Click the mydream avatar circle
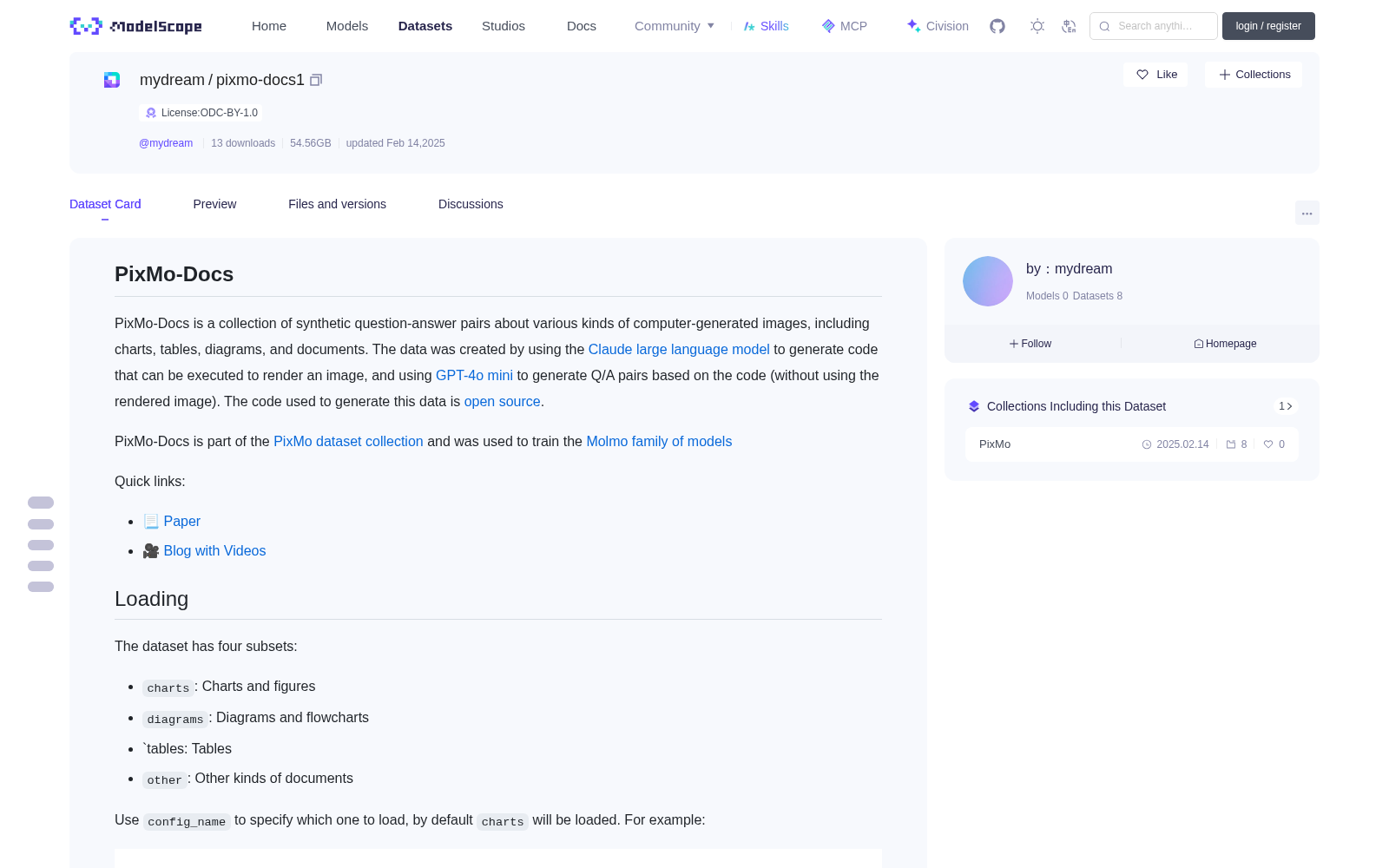The image size is (1389, 868). (x=988, y=281)
